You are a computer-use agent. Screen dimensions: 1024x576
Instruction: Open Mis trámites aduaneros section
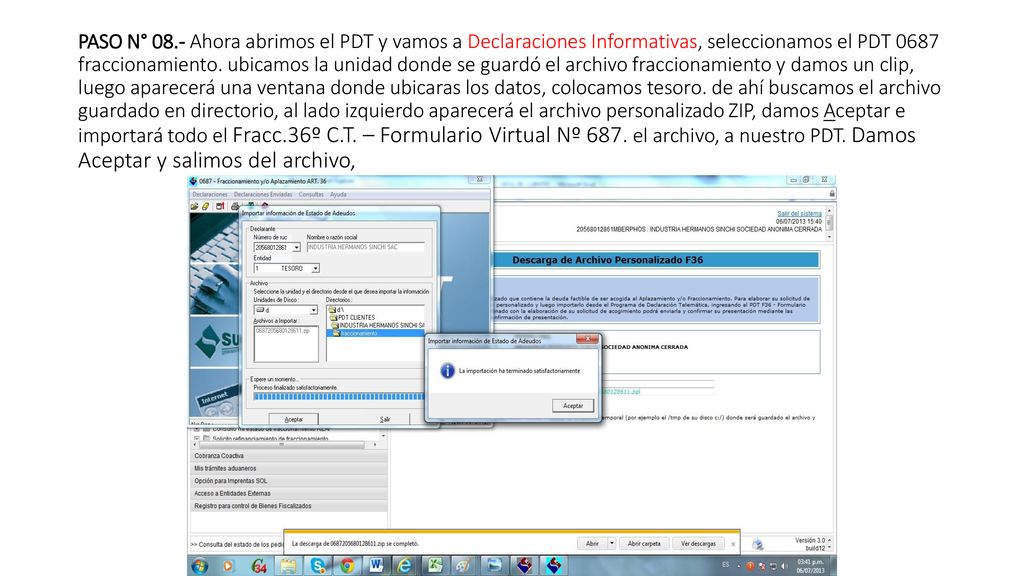[289, 468]
